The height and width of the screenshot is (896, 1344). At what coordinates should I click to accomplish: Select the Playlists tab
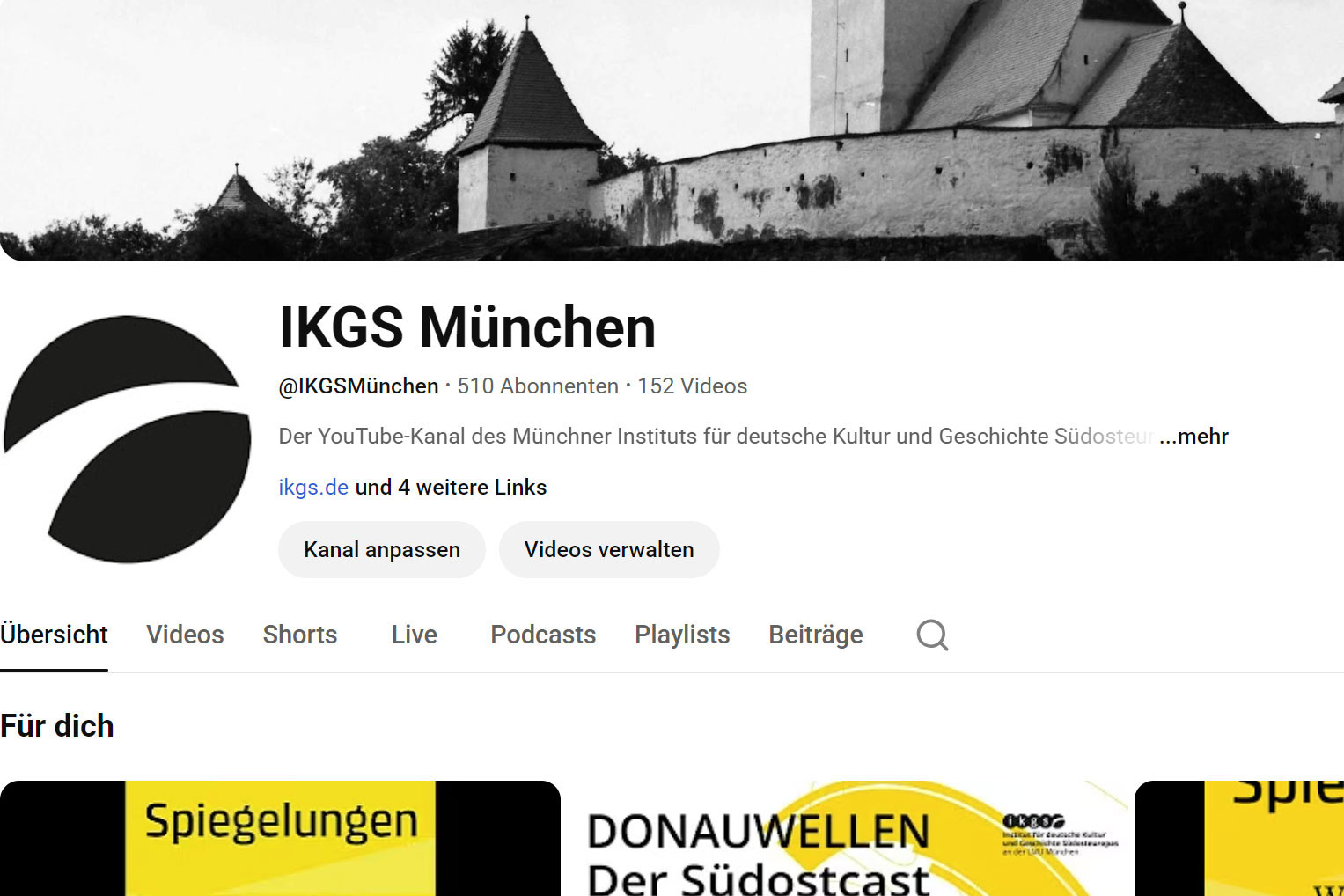(x=682, y=635)
